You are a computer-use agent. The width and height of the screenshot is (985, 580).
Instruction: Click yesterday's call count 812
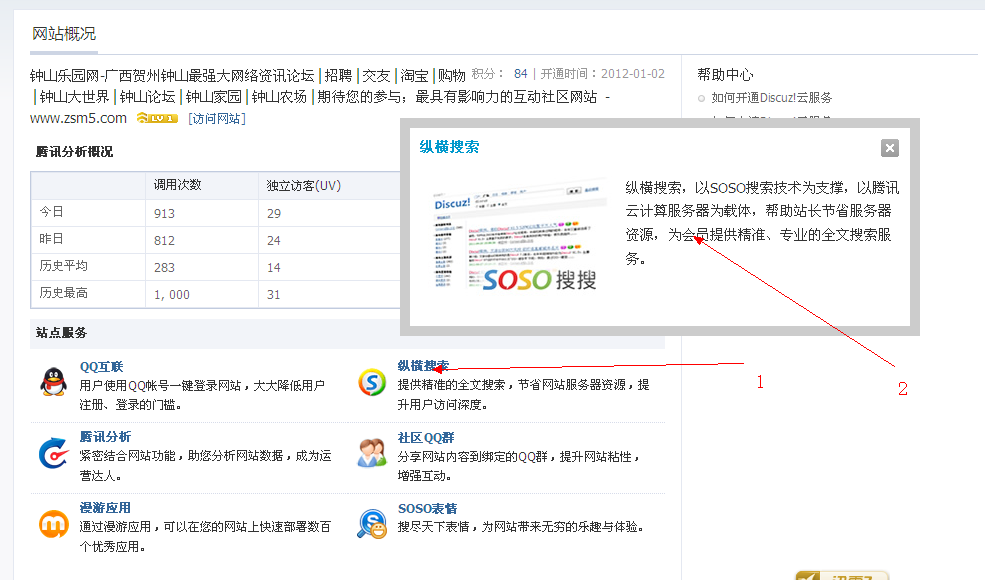[165, 241]
